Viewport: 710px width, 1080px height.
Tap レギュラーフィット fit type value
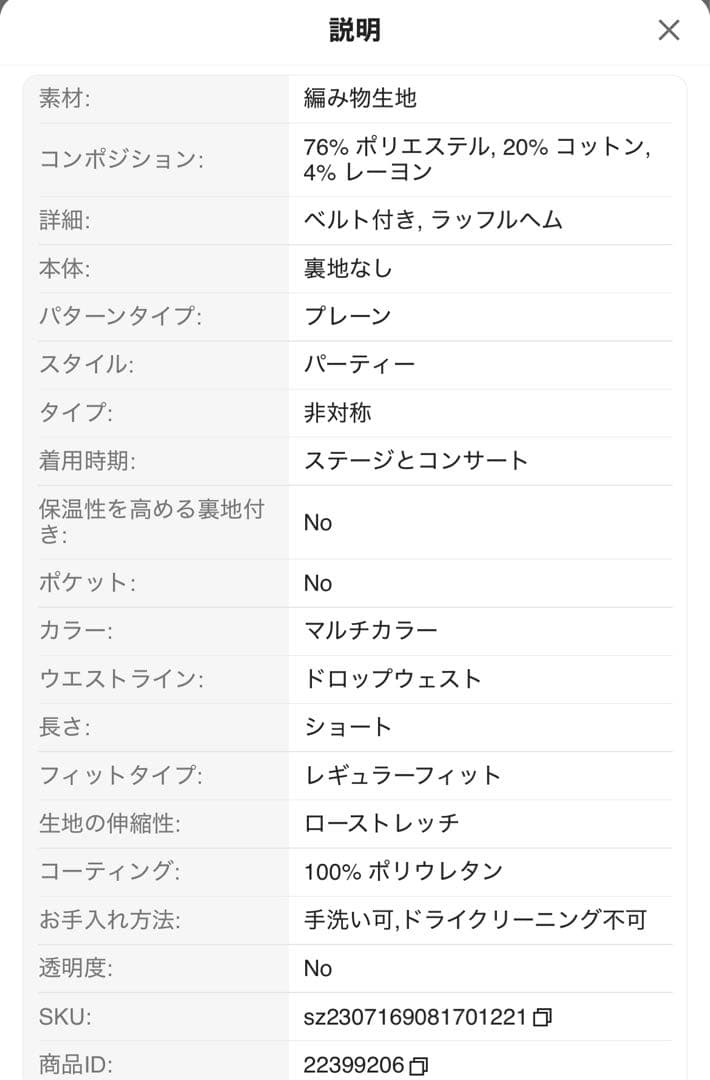coord(402,775)
